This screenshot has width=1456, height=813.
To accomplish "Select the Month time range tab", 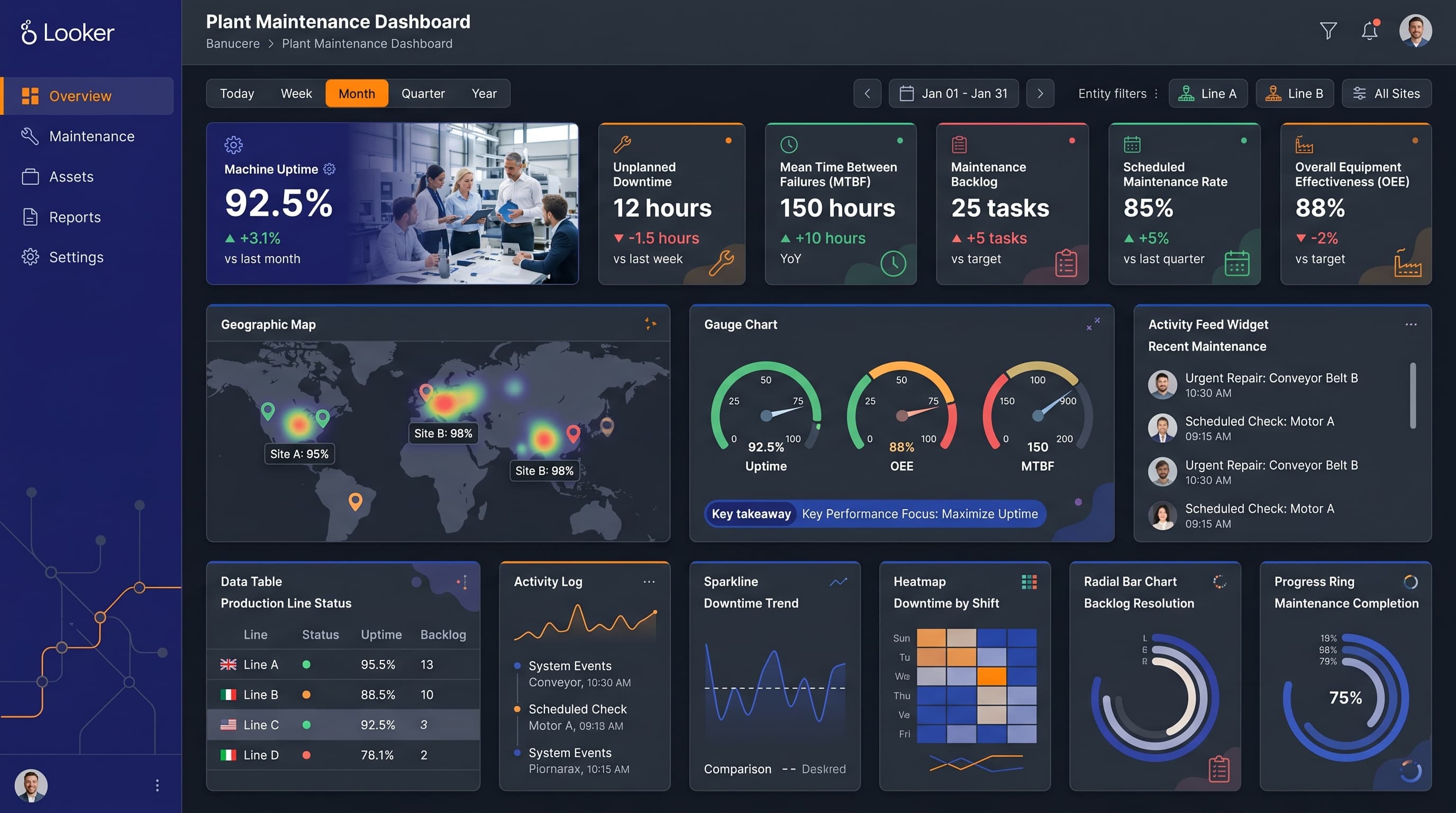I will point(357,93).
